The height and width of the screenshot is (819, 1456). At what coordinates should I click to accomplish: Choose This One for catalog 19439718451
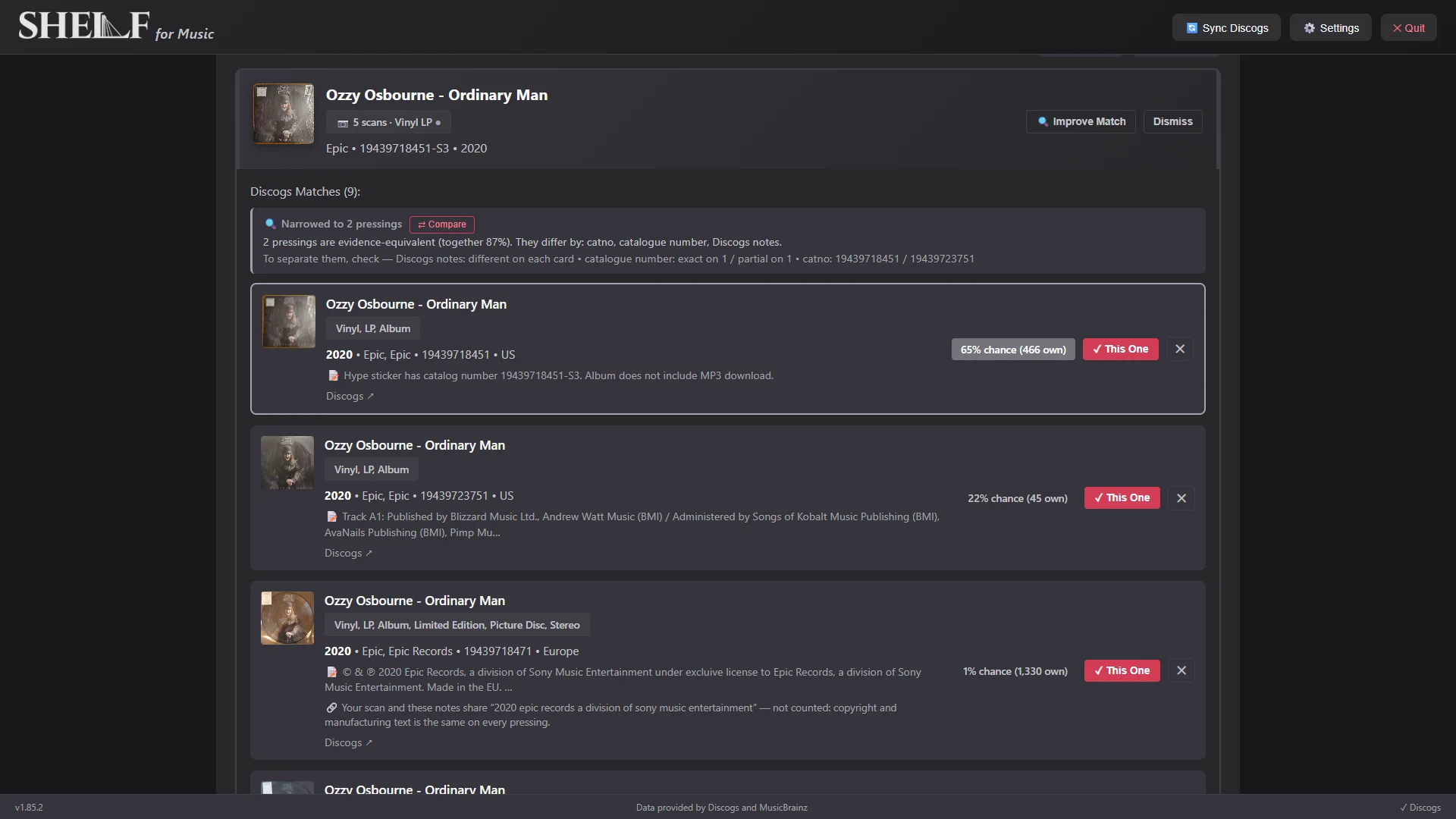(1120, 349)
